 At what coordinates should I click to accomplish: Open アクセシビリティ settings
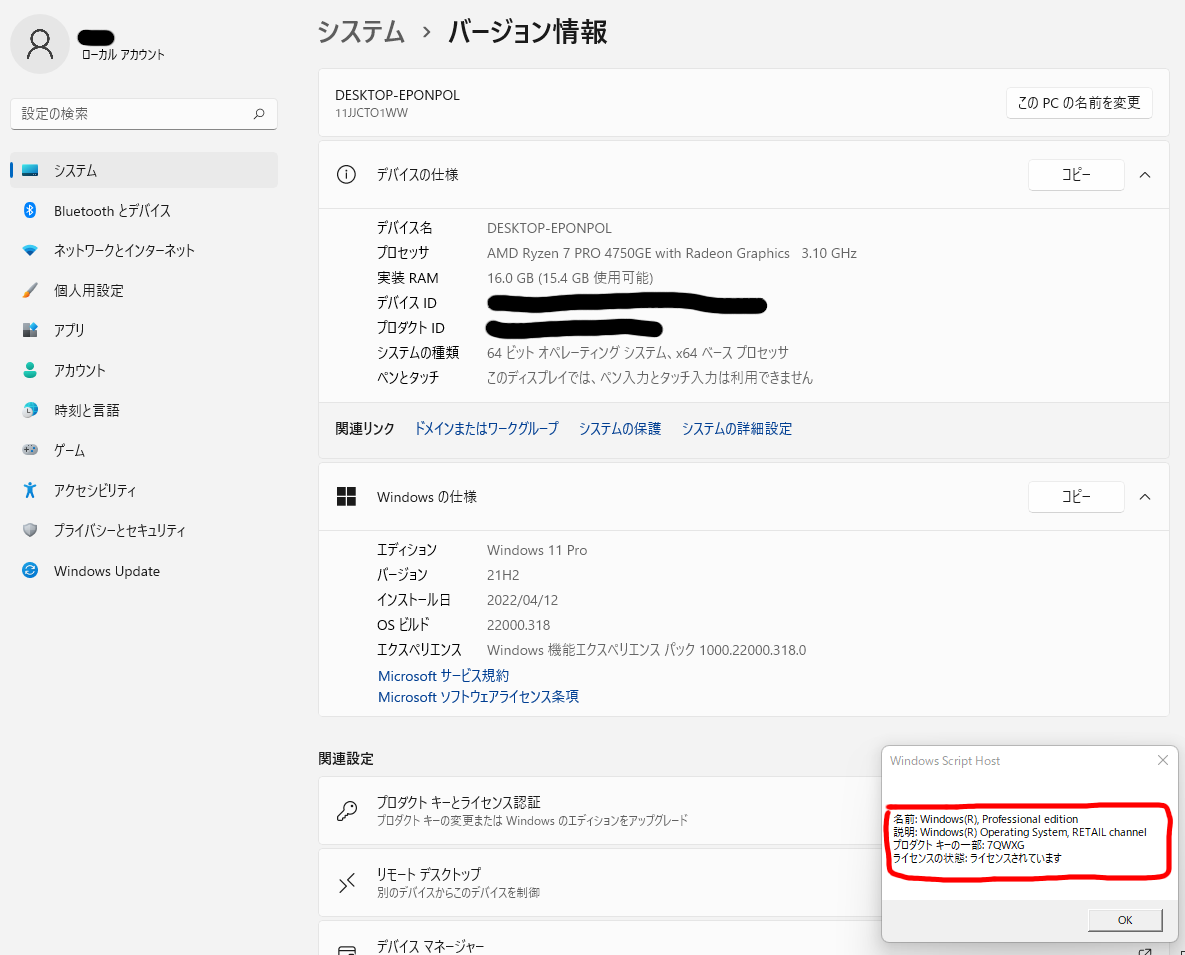(144, 490)
